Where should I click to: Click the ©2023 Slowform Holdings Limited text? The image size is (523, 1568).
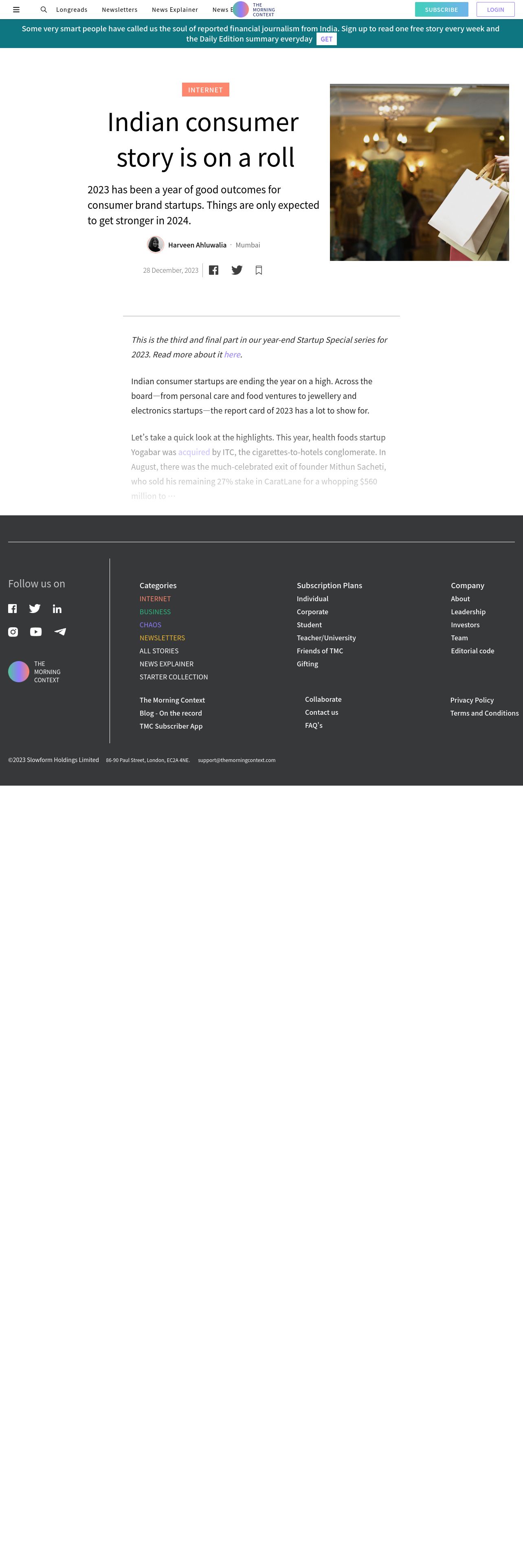(x=54, y=760)
